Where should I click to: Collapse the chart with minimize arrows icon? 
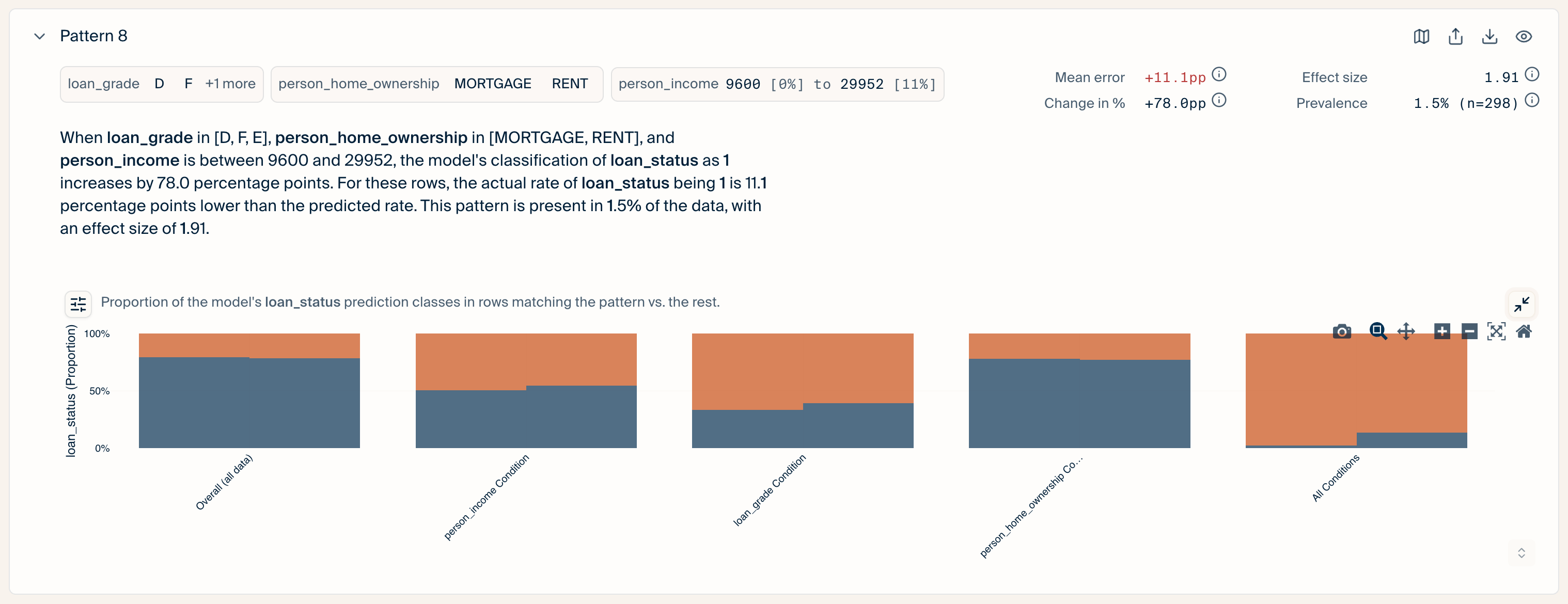pyautogui.click(x=1522, y=304)
